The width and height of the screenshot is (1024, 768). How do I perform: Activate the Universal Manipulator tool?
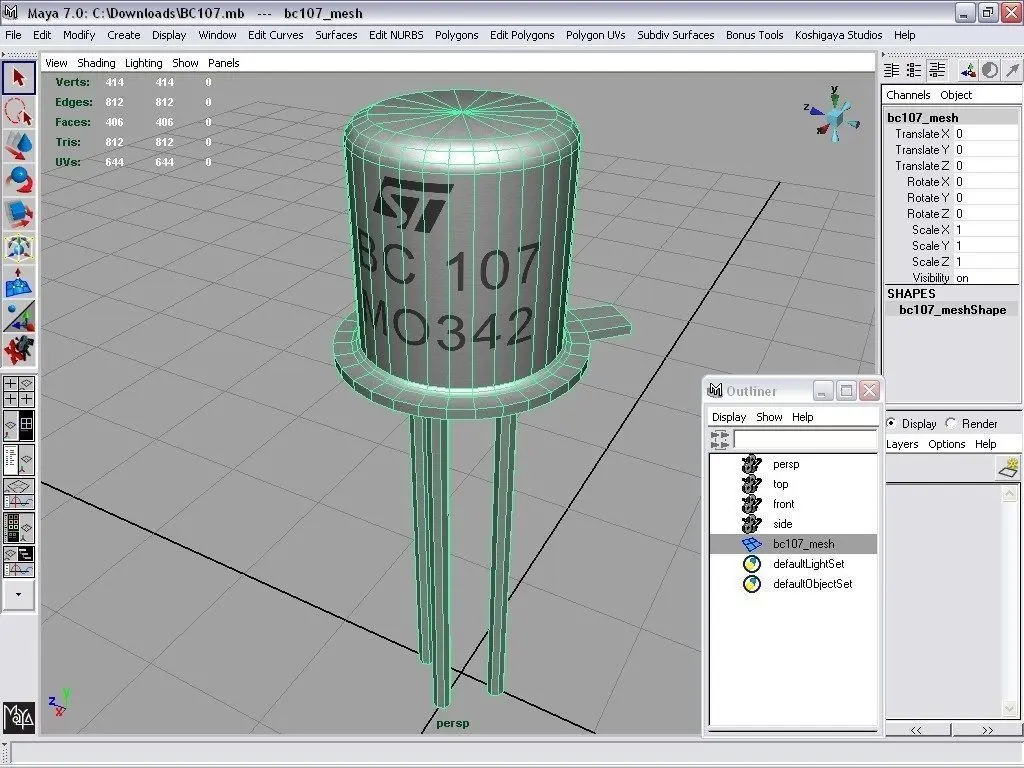click(x=18, y=248)
